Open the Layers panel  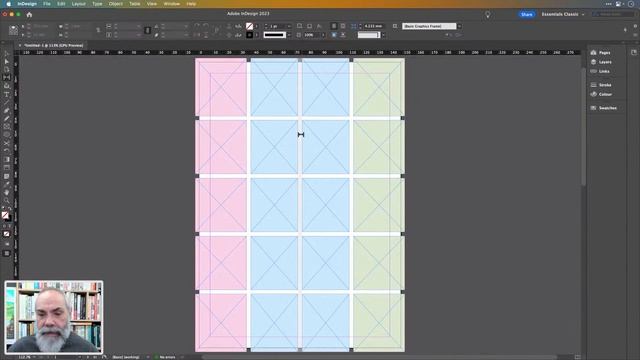pos(601,62)
